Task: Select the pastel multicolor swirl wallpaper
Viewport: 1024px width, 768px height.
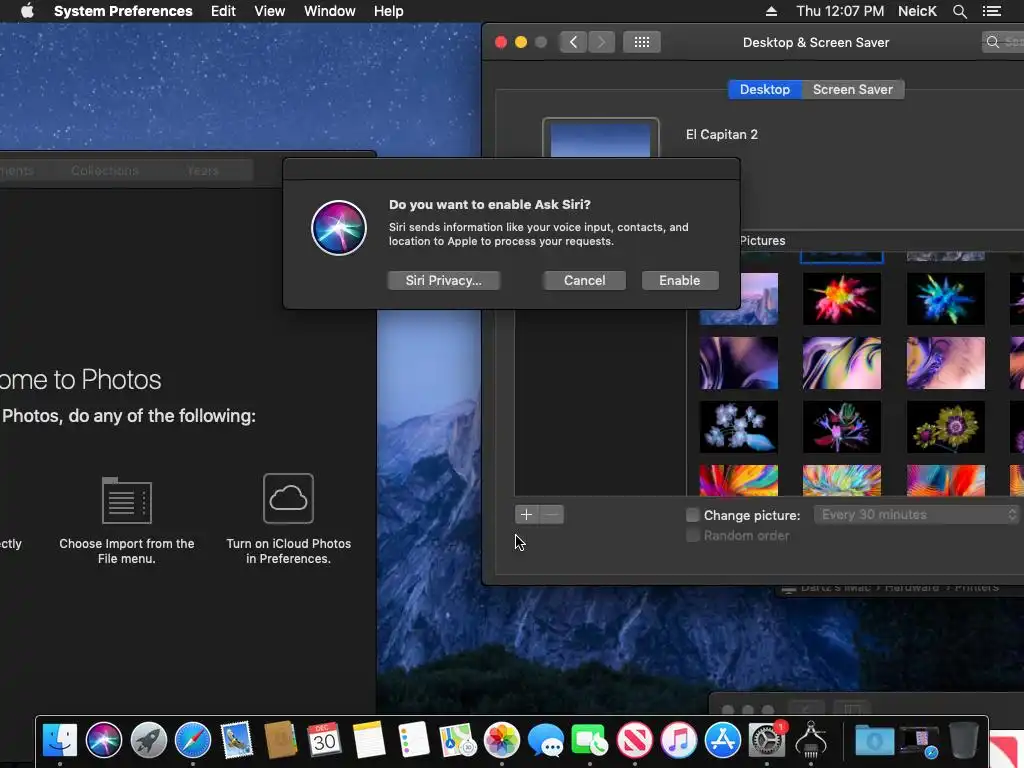Action: pos(842,363)
